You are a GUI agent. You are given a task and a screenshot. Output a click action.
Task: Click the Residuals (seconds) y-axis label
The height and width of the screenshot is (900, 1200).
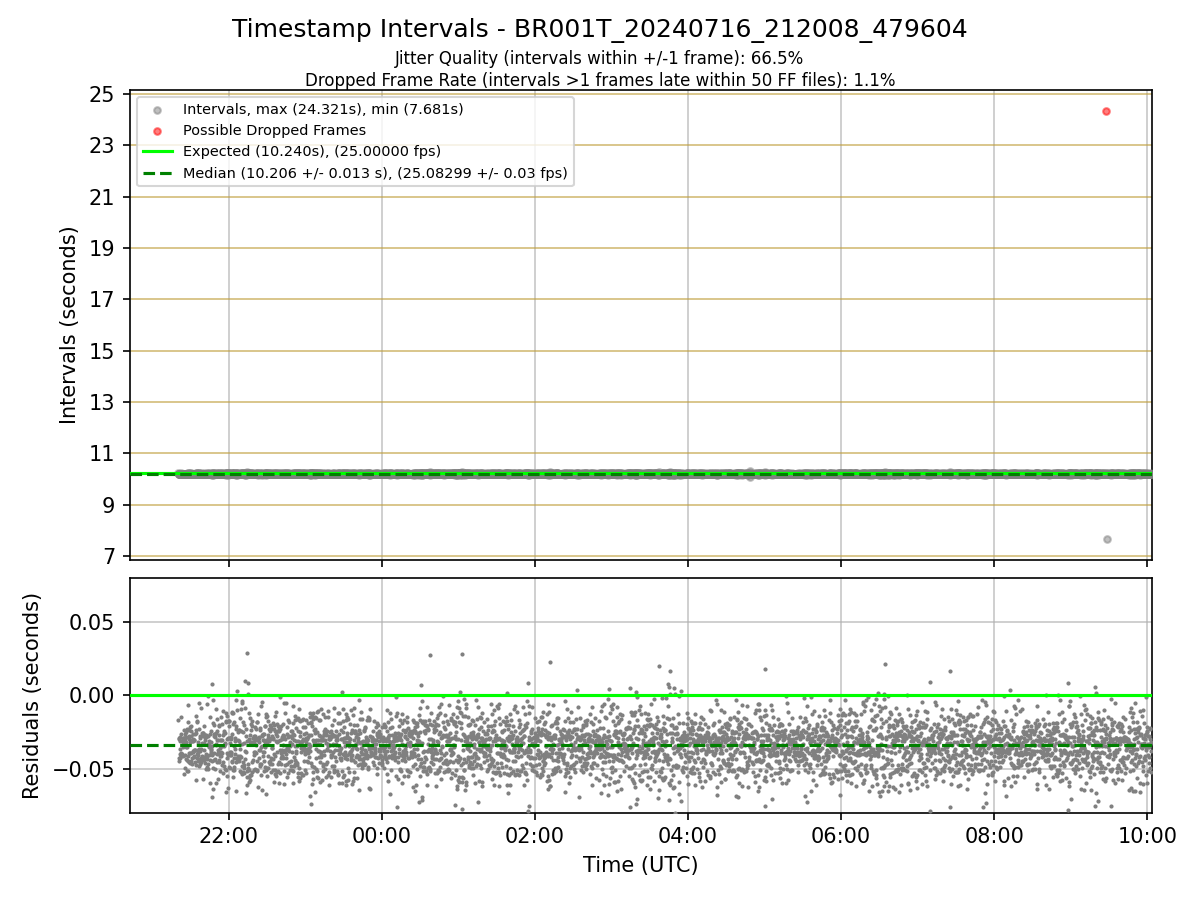pos(32,696)
